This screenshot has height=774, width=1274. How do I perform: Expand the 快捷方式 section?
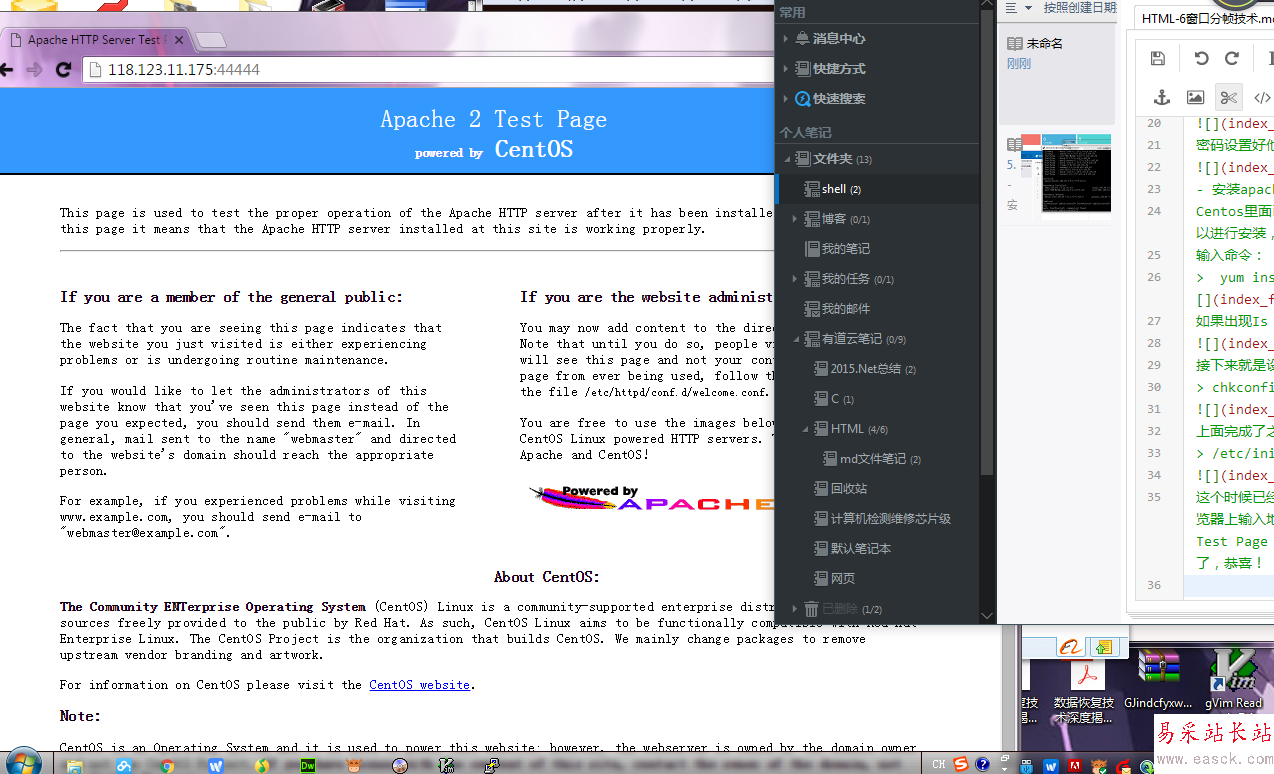(x=786, y=69)
